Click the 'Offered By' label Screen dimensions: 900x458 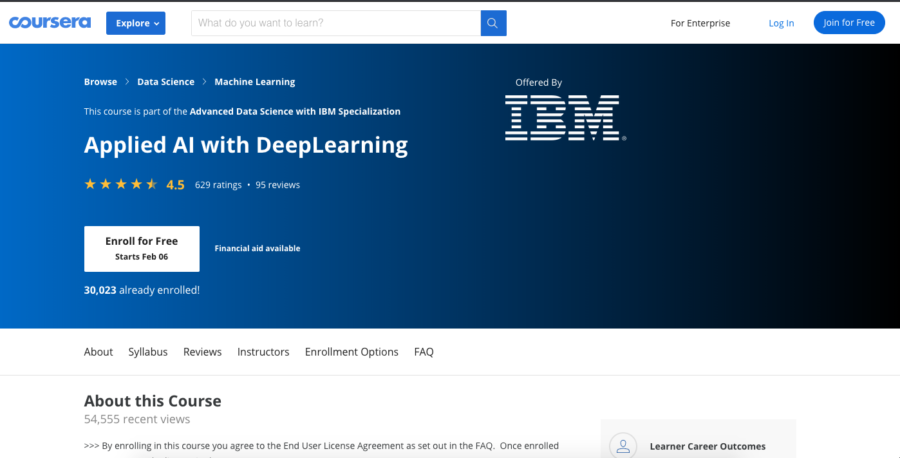[538, 83]
